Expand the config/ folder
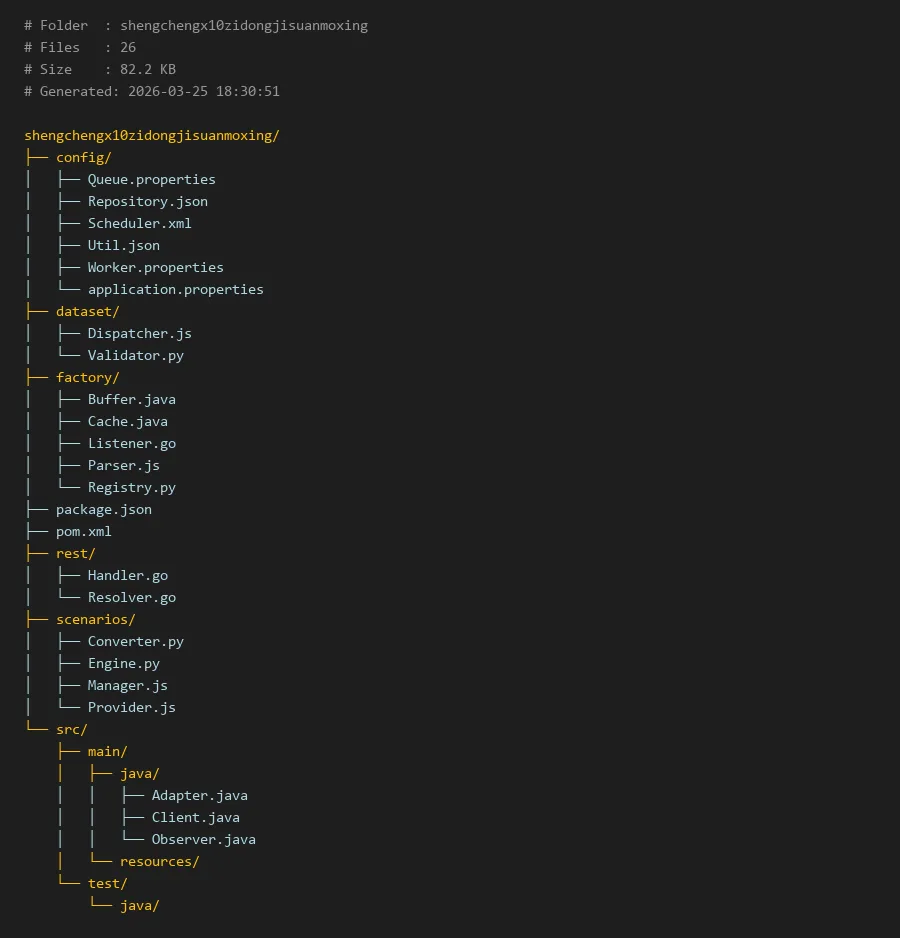This screenshot has height=938, width=900. pos(83,157)
